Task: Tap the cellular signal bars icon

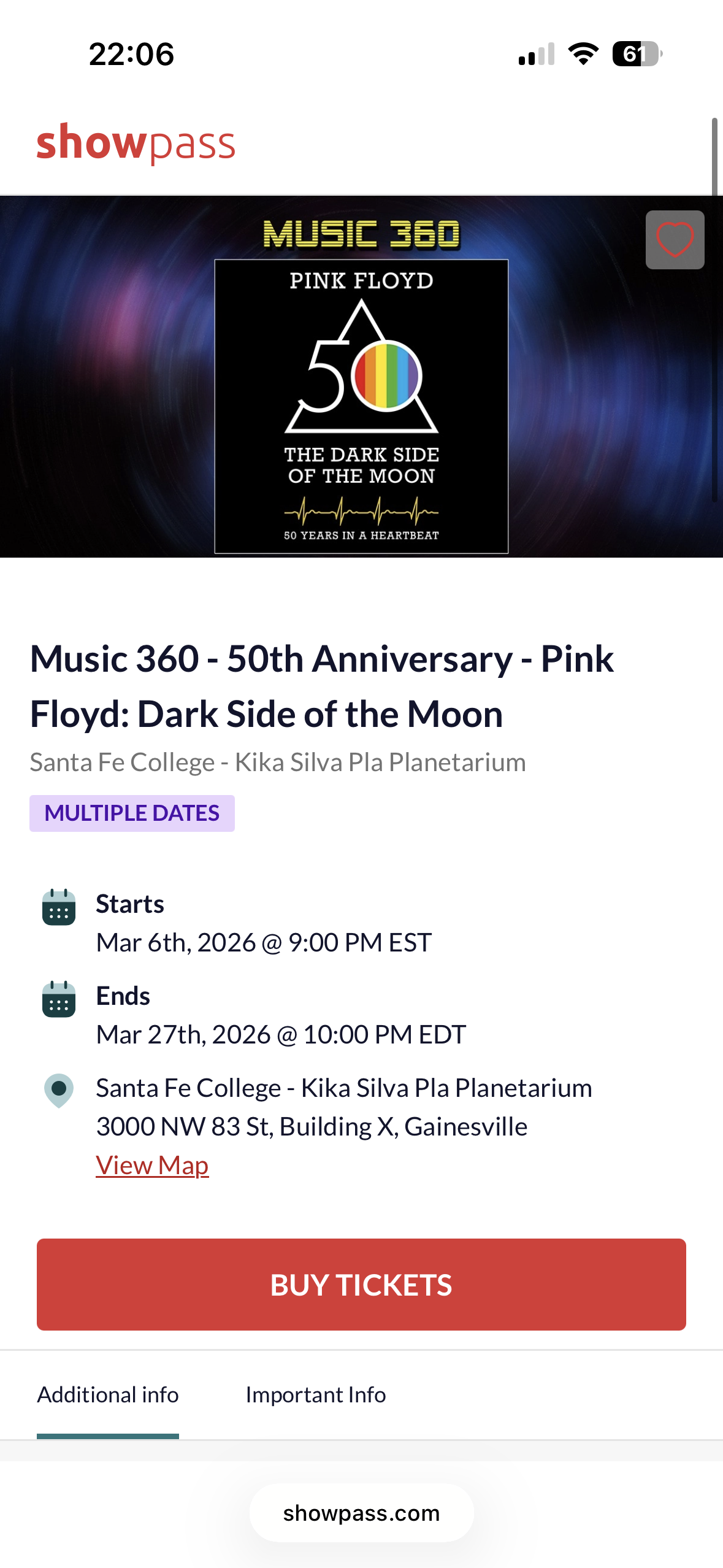Action: (x=537, y=54)
